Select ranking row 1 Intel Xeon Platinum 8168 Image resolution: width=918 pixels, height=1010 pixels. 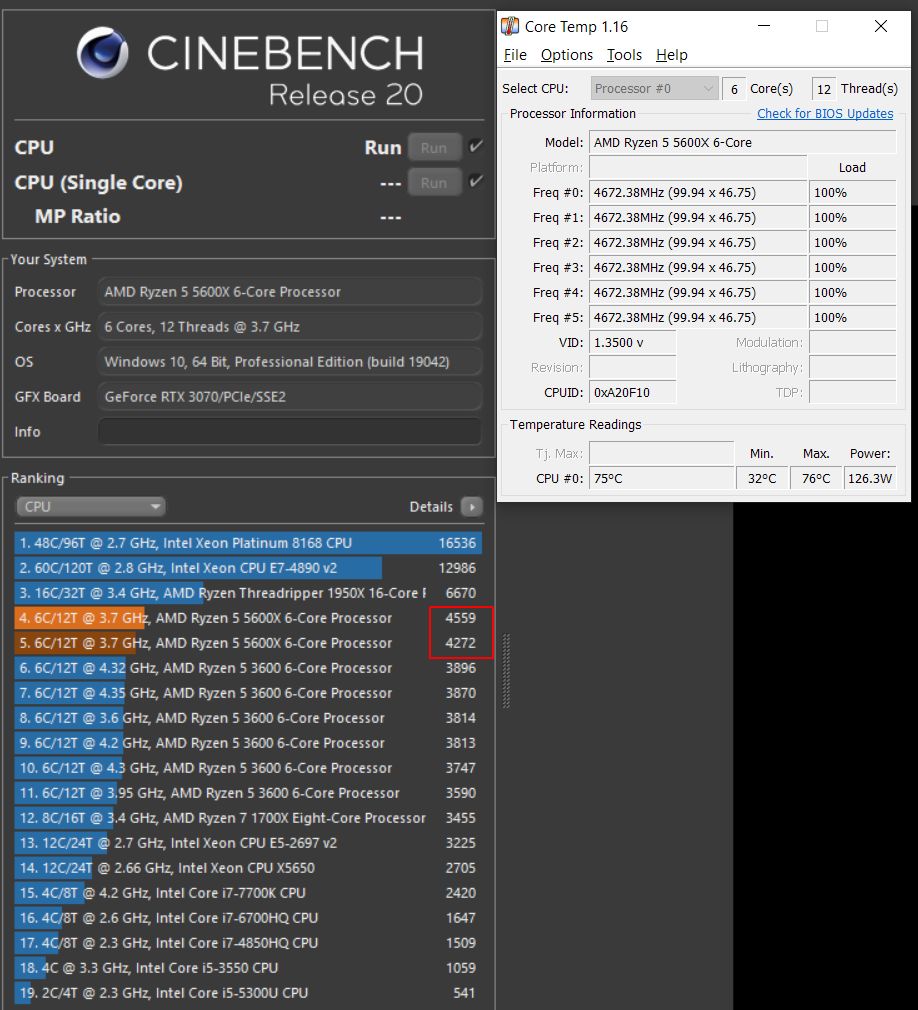pos(248,543)
